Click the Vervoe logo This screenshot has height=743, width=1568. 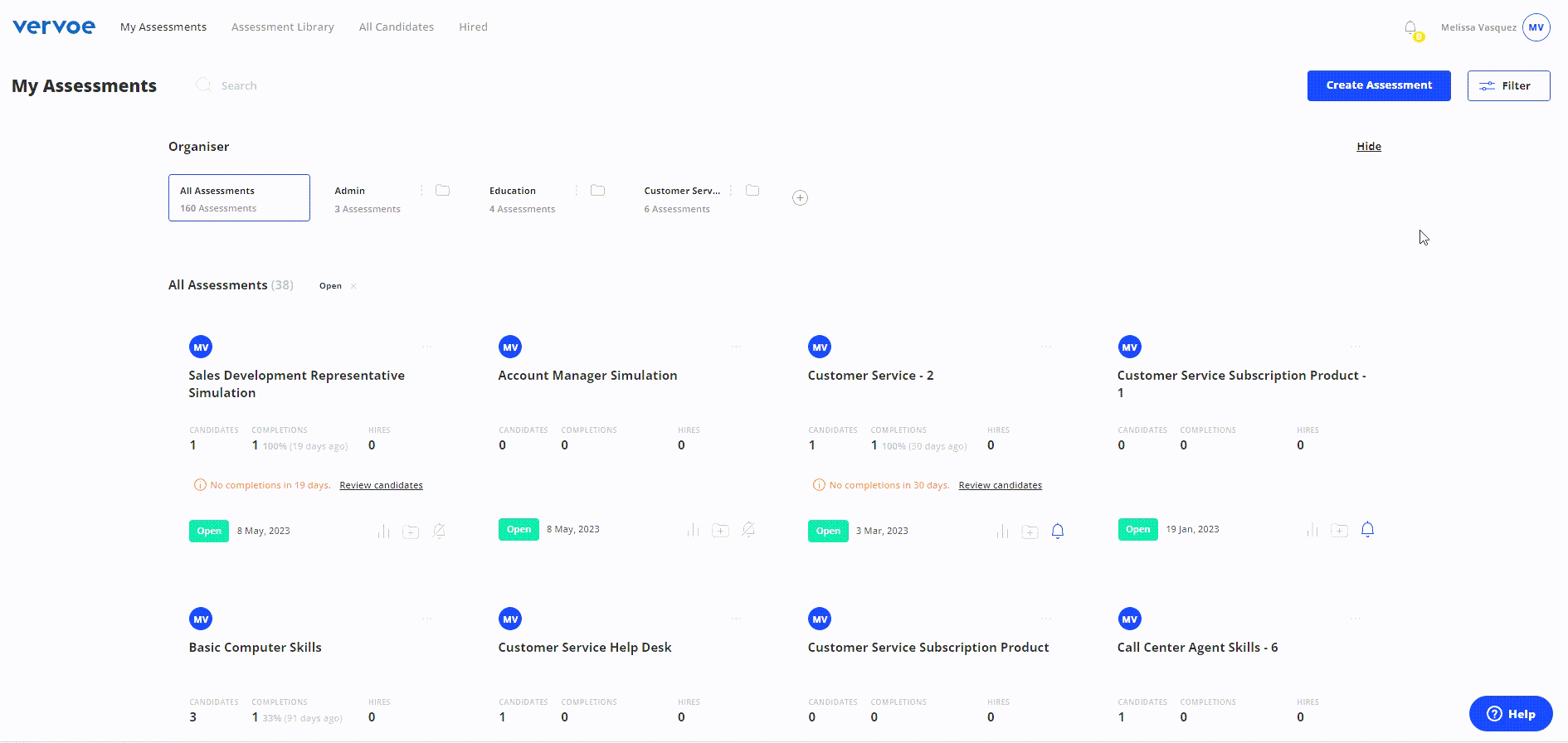click(54, 27)
